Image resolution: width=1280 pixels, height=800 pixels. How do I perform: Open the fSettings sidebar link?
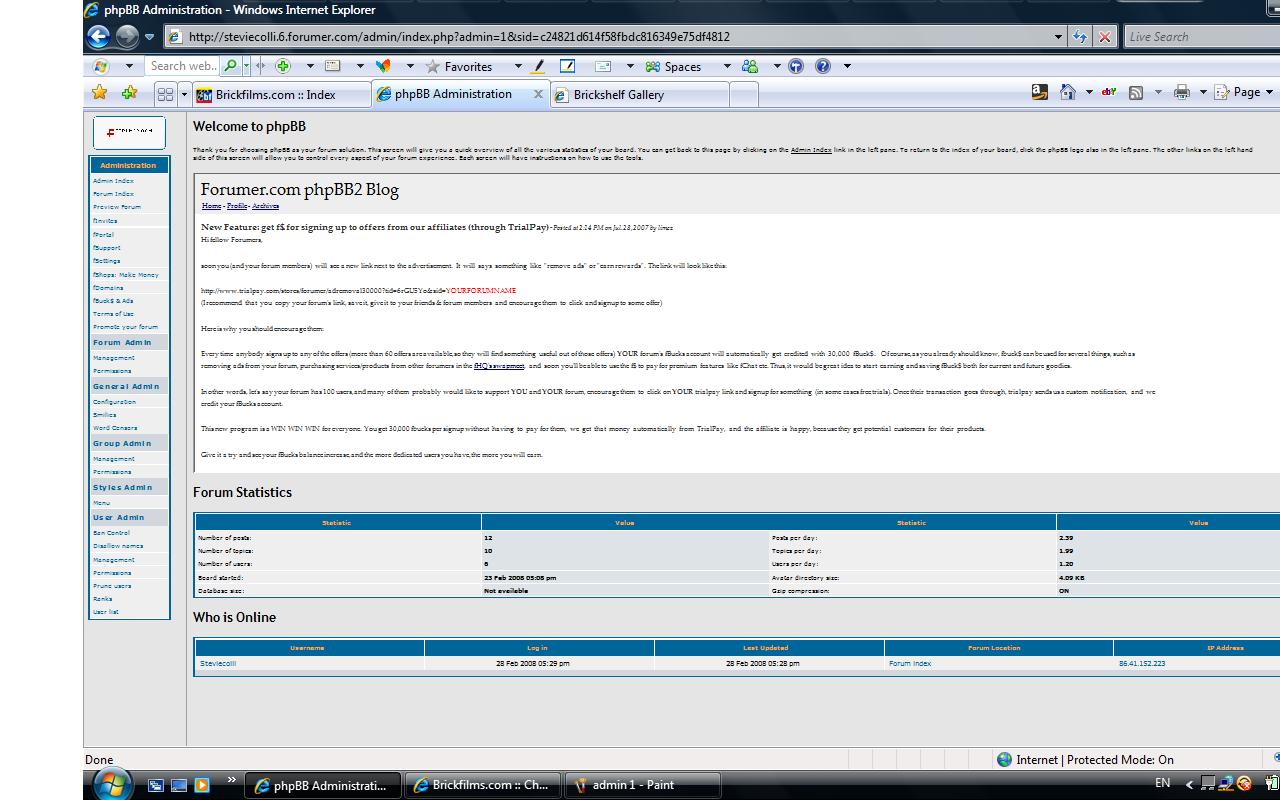106,261
